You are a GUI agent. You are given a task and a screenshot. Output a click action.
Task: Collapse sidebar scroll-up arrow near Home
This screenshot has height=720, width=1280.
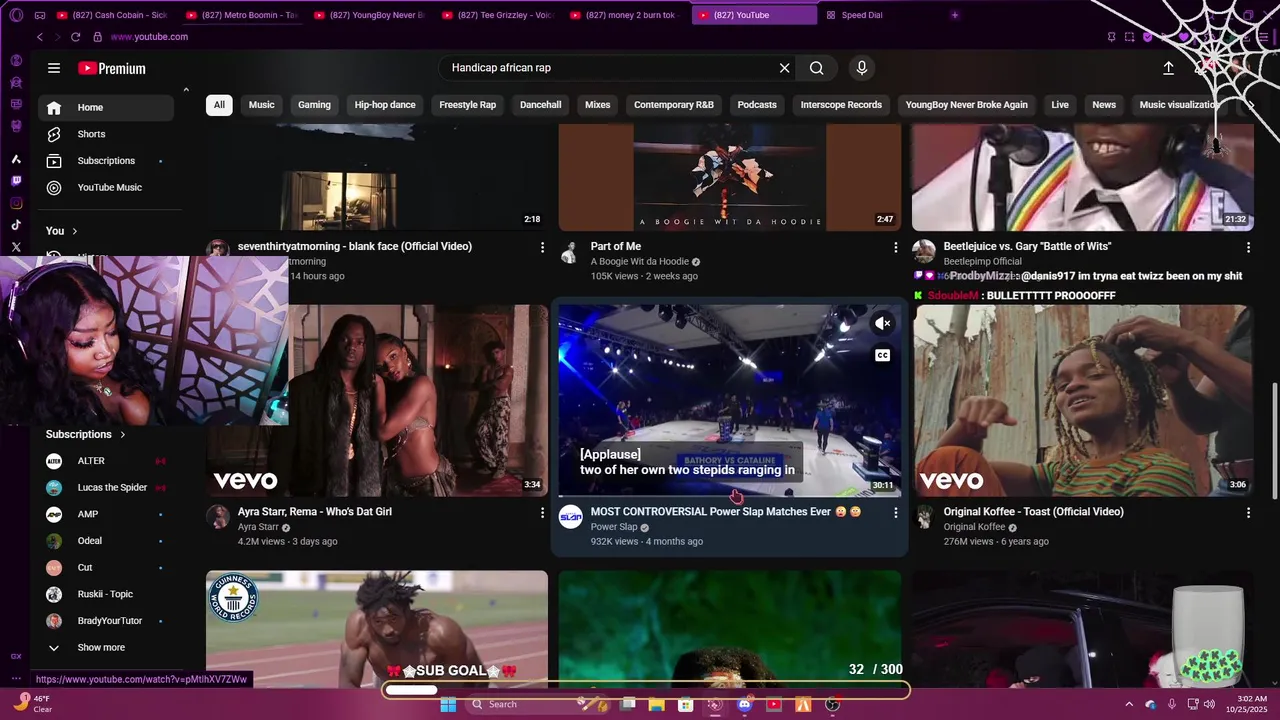[x=186, y=90]
